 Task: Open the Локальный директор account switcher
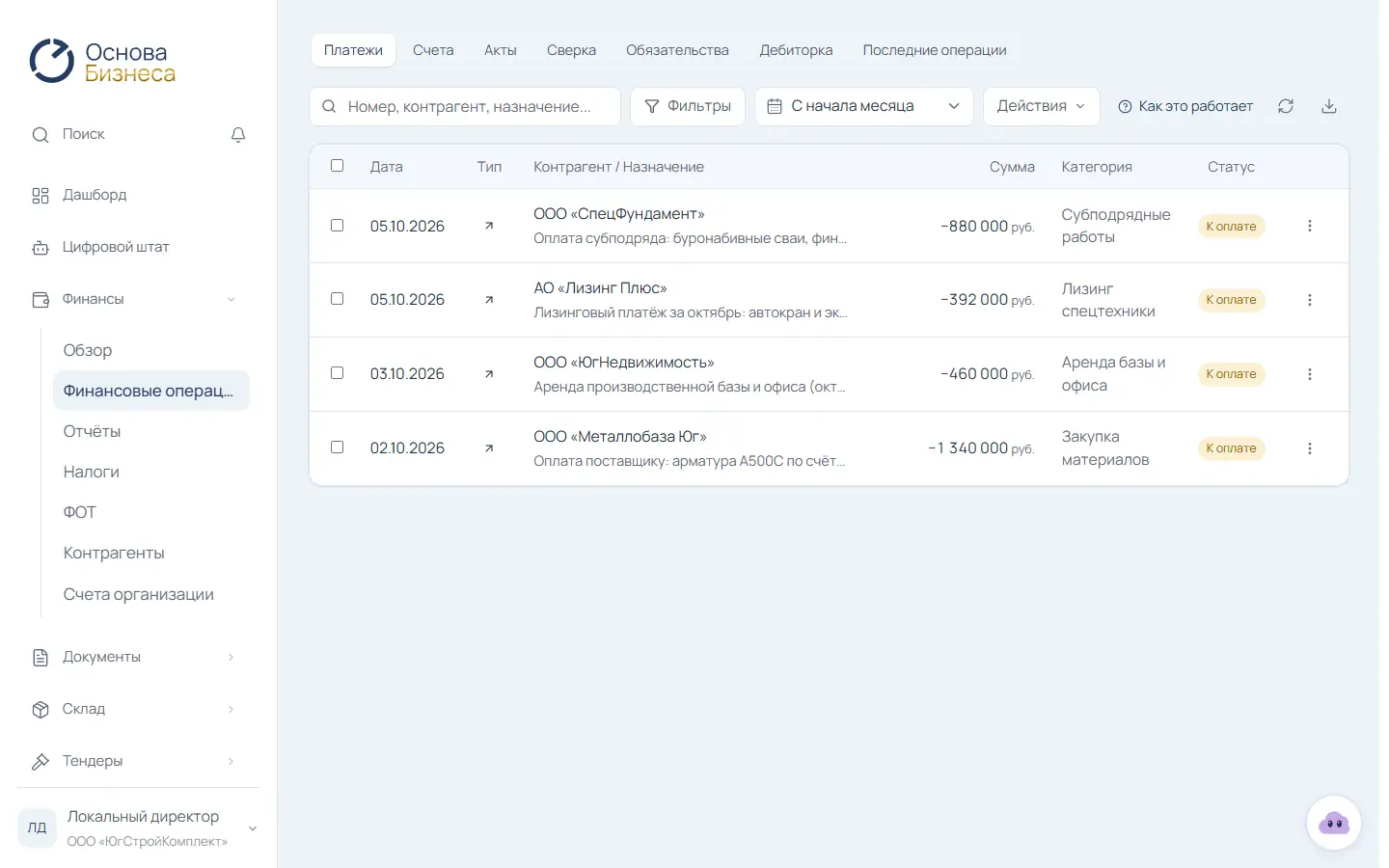(138, 827)
